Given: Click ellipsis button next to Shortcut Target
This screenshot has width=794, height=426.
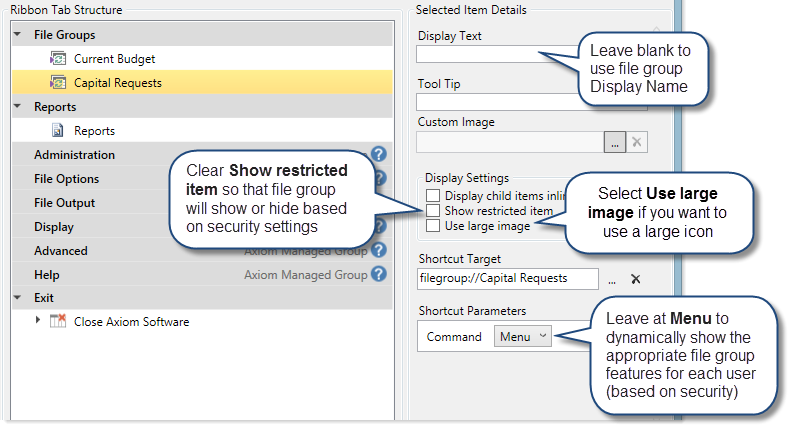Looking at the screenshot, I should click(x=612, y=279).
